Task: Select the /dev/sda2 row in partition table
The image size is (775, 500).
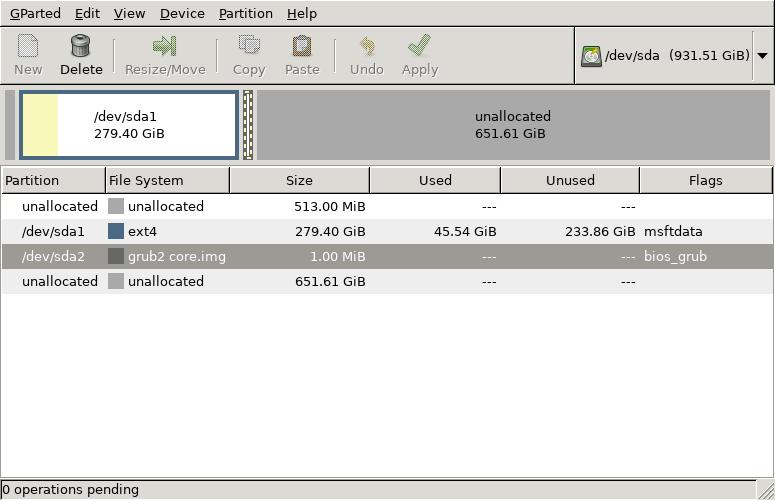Action: pyautogui.click(x=387, y=256)
